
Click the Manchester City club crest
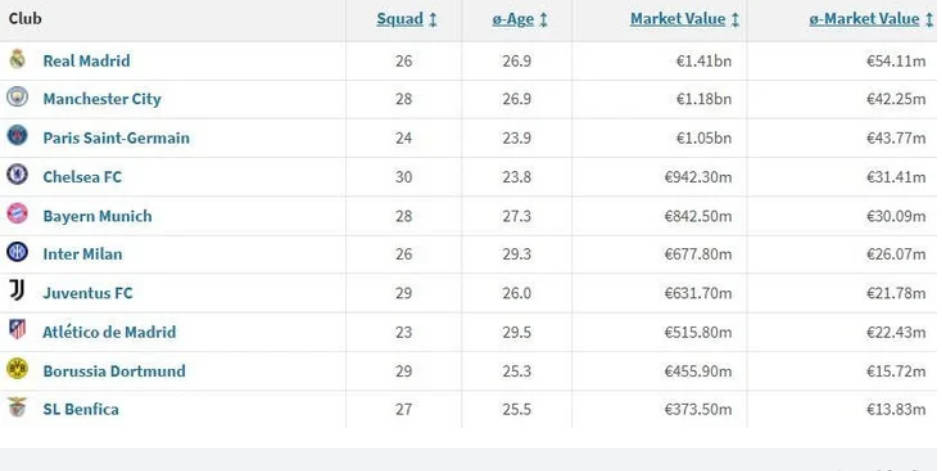pyautogui.click(x=17, y=97)
